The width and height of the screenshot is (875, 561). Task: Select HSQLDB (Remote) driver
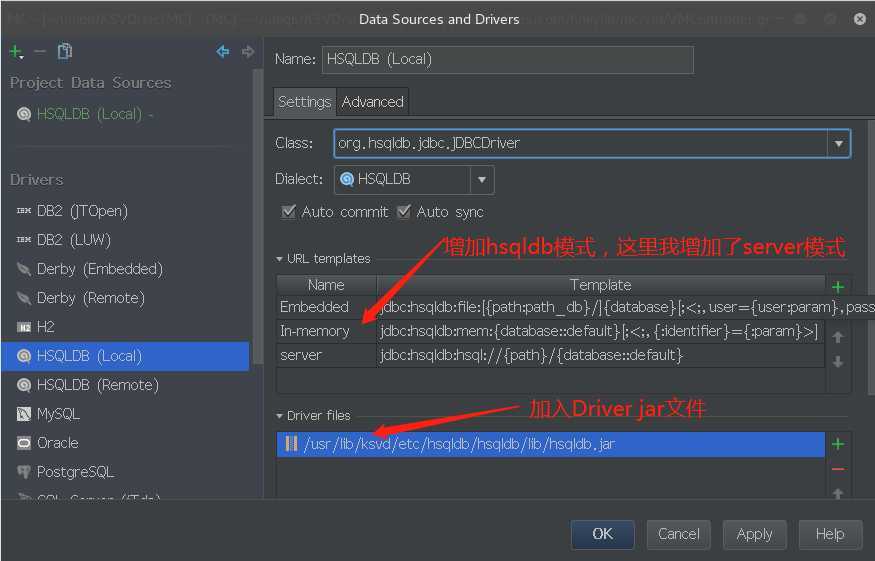pyautogui.click(x=98, y=385)
